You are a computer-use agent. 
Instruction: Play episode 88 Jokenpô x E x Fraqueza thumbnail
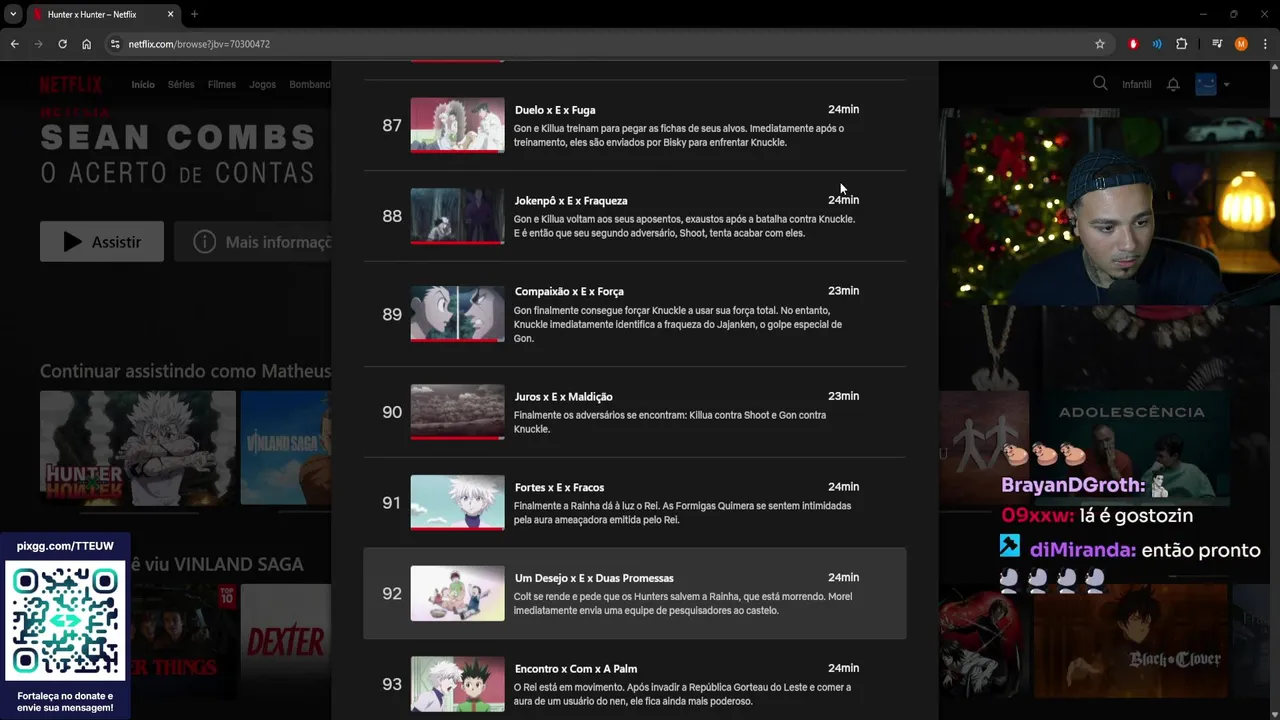click(457, 216)
